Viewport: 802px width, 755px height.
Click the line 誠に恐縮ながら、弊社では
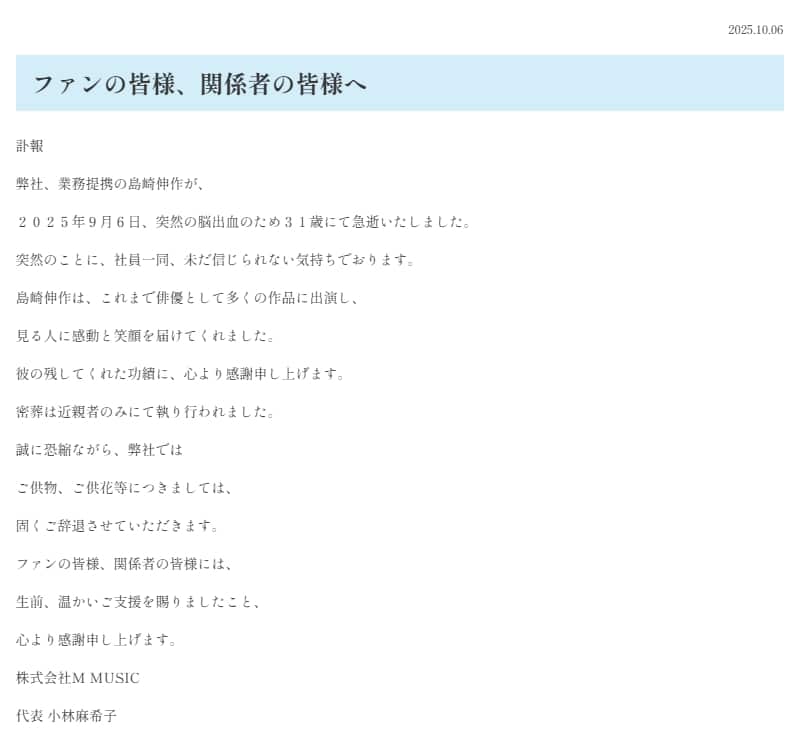pyautogui.click(x=100, y=450)
